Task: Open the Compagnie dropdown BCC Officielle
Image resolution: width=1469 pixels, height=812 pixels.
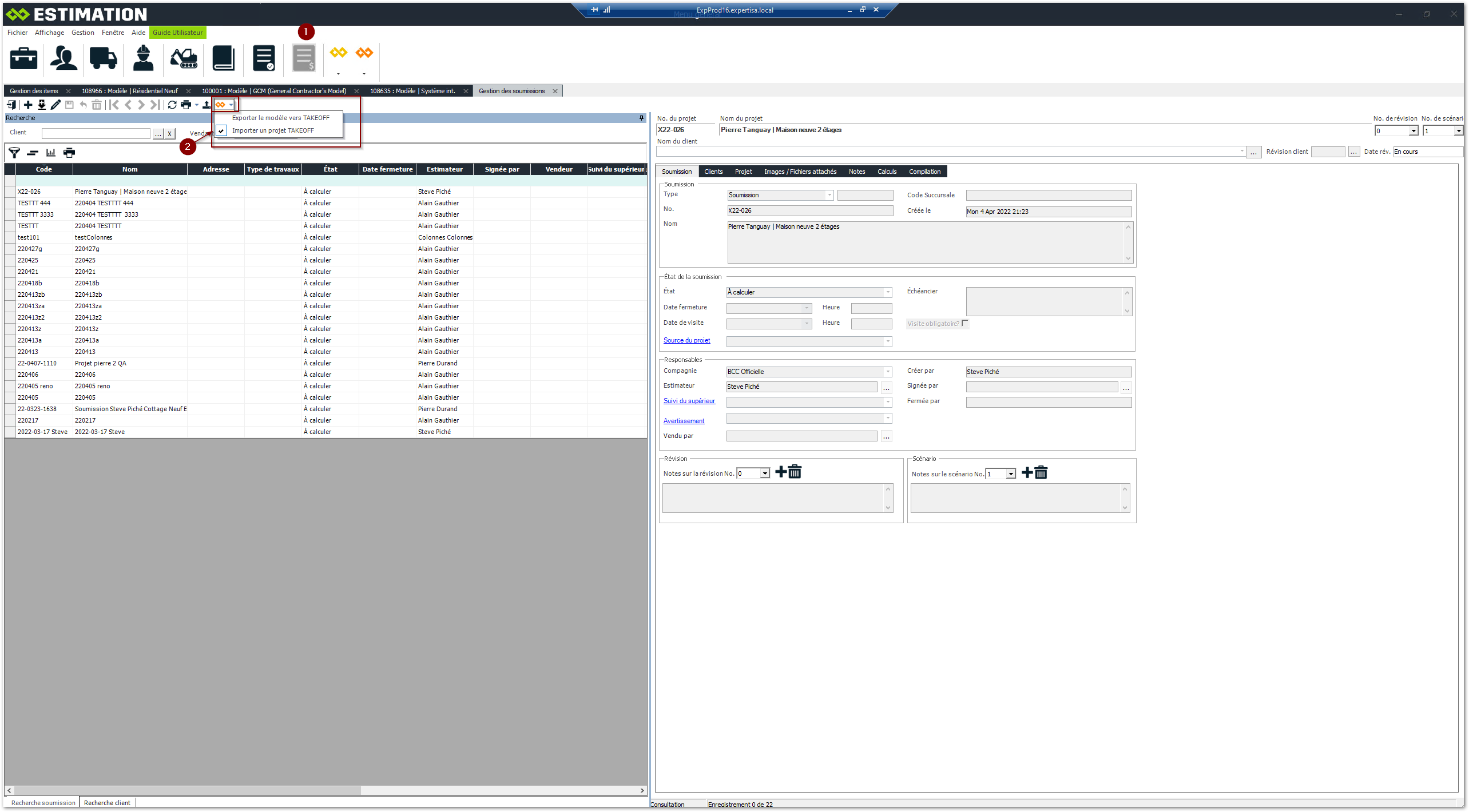Action: (x=888, y=372)
